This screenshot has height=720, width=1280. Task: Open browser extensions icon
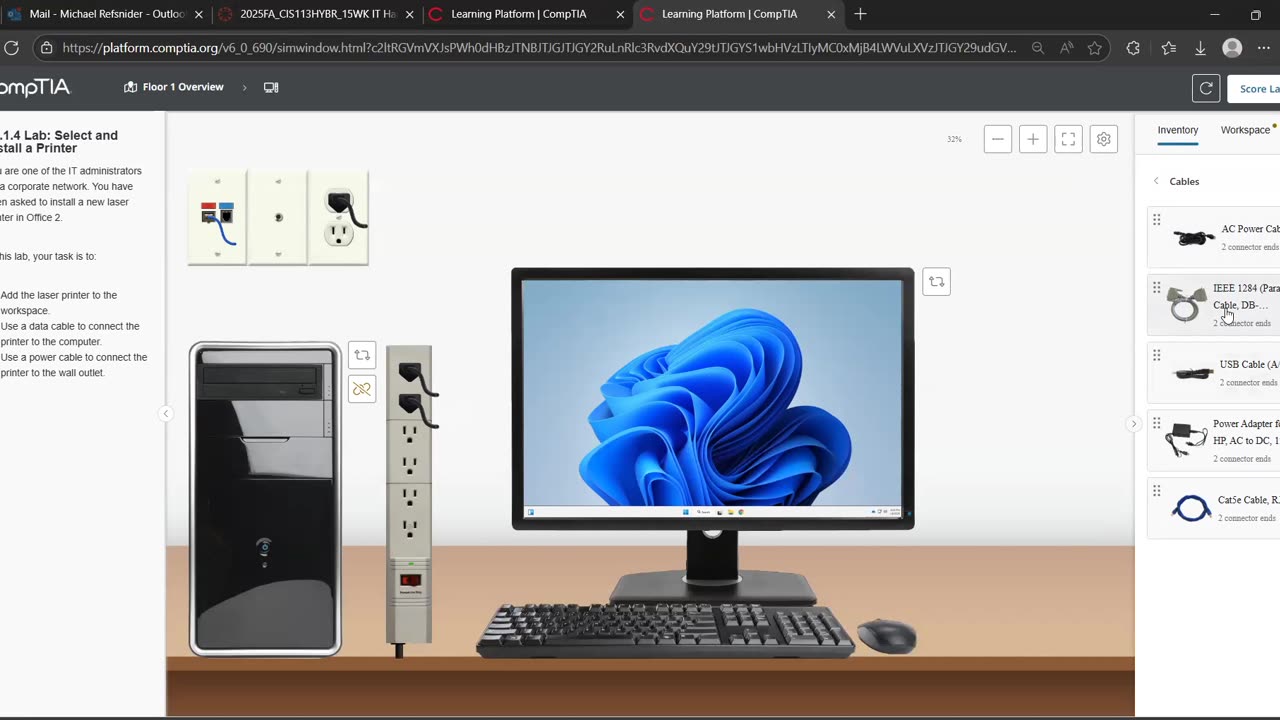[1133, 48]
